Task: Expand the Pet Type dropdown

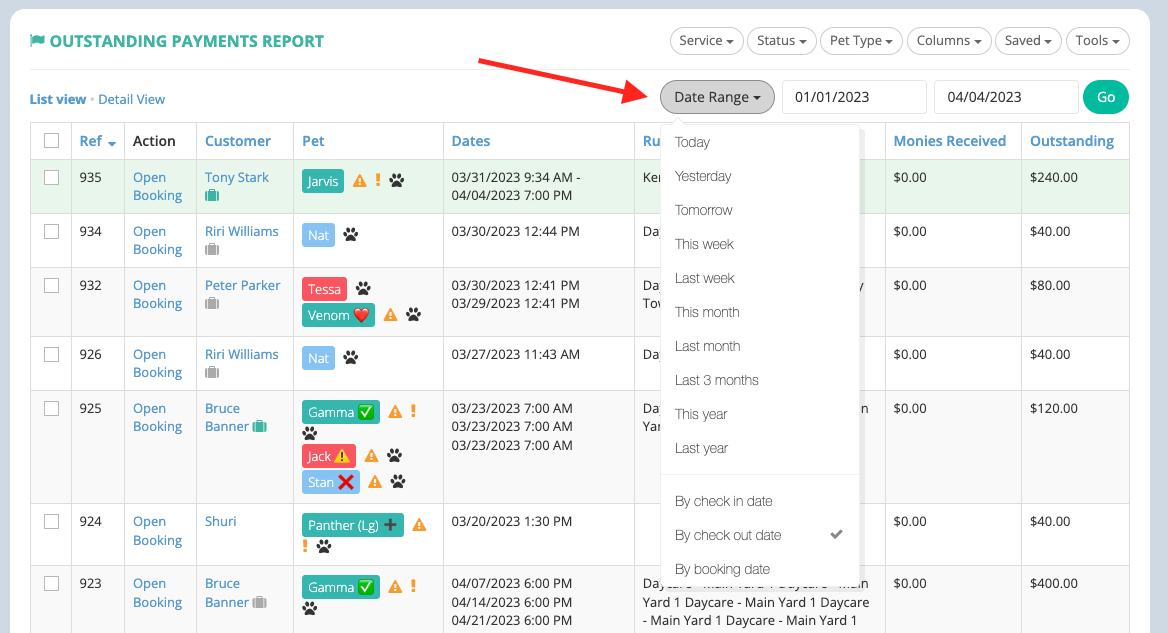Action: click(862, 41)
